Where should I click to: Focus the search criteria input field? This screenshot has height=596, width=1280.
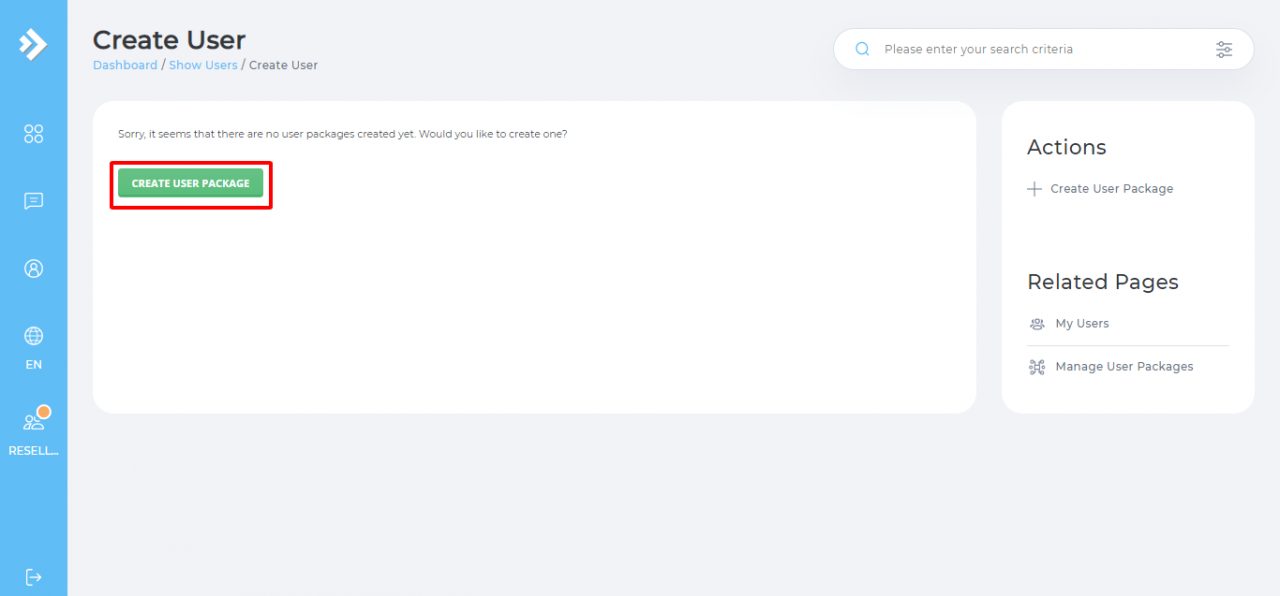1040,49
